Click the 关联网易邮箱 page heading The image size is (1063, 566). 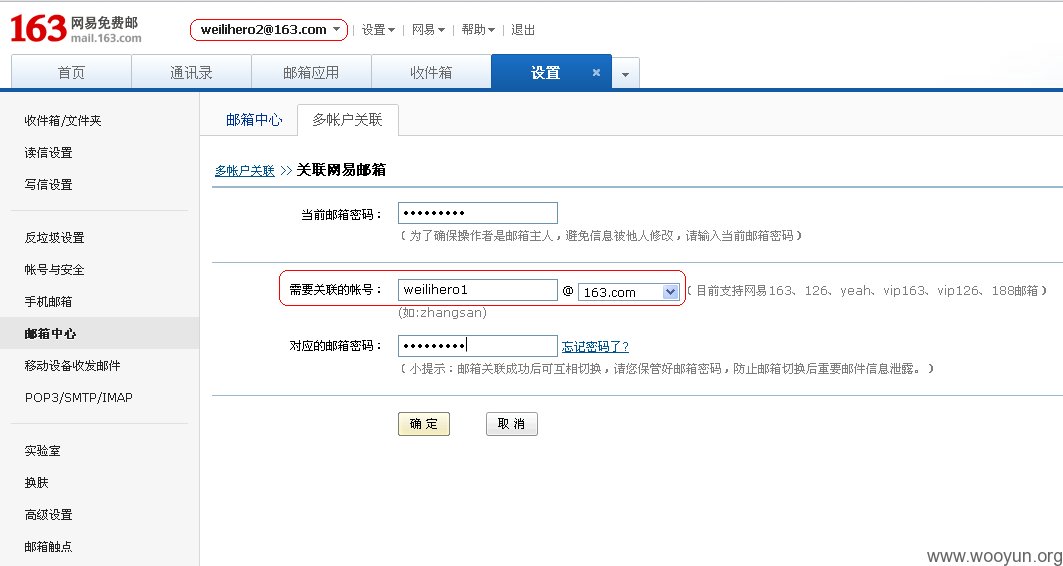pos(341,170)
